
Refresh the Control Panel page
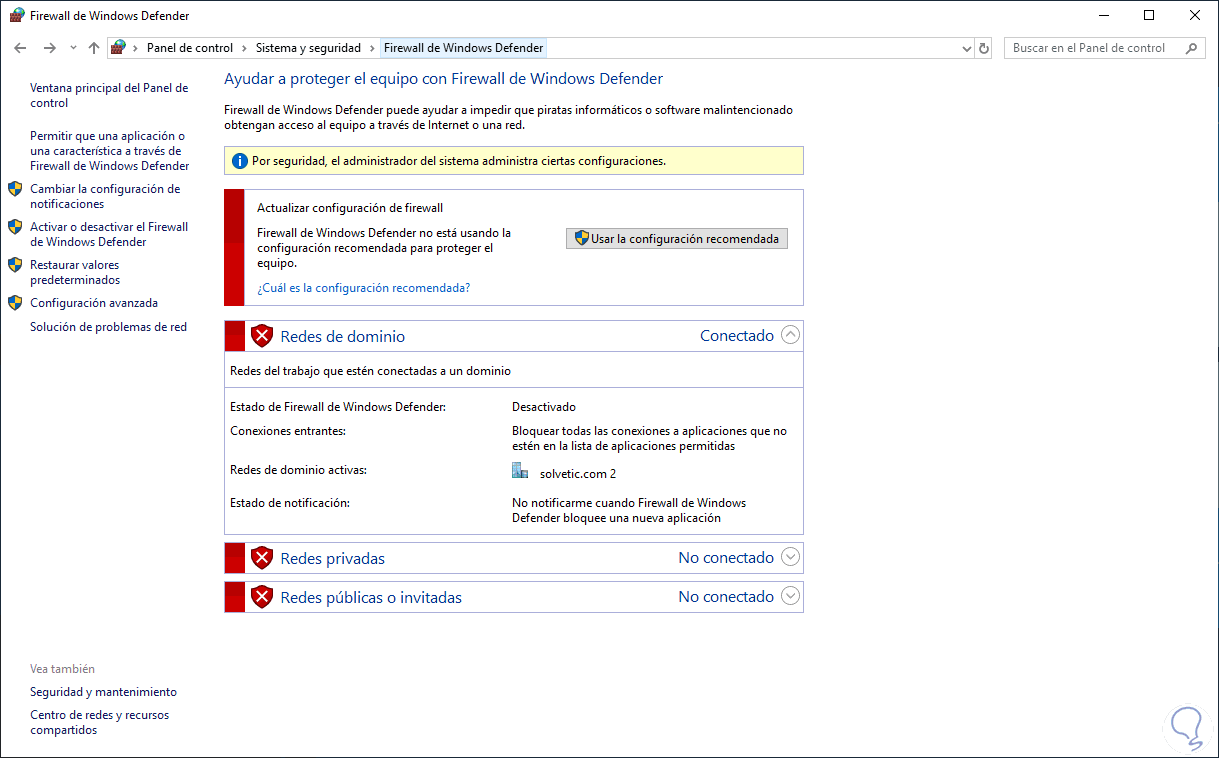(x=984, y=48)
